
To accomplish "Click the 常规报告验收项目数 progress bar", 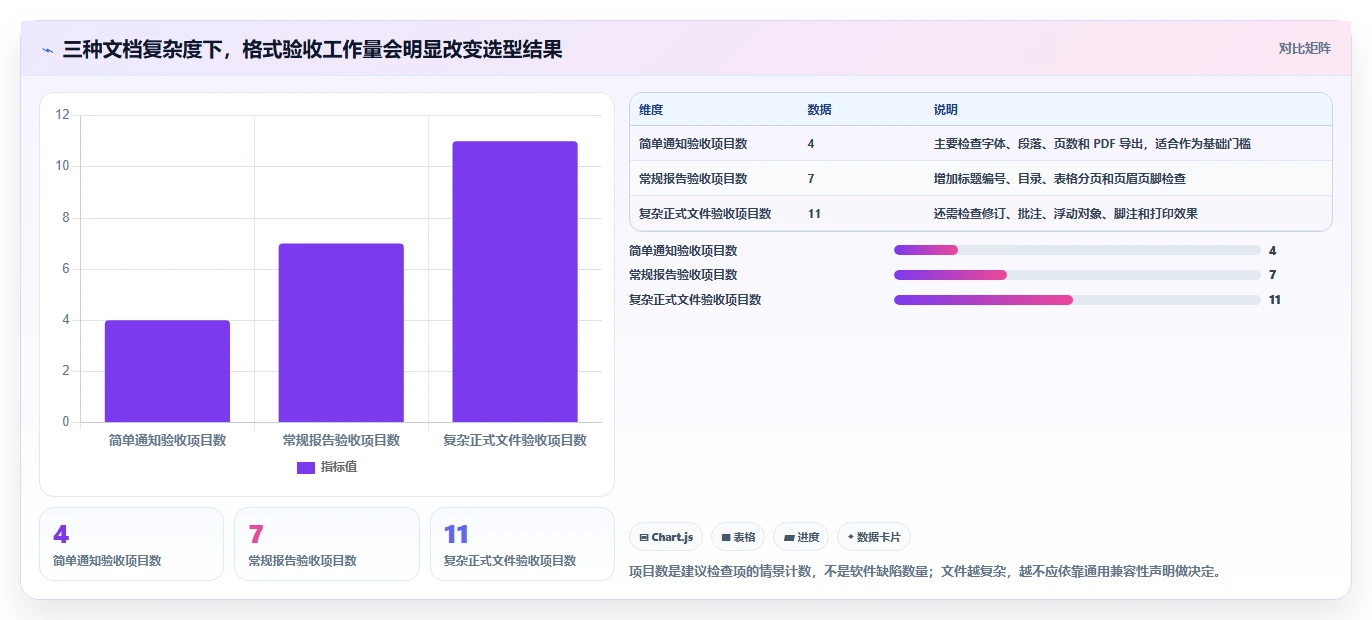I will coord(1077,275).
